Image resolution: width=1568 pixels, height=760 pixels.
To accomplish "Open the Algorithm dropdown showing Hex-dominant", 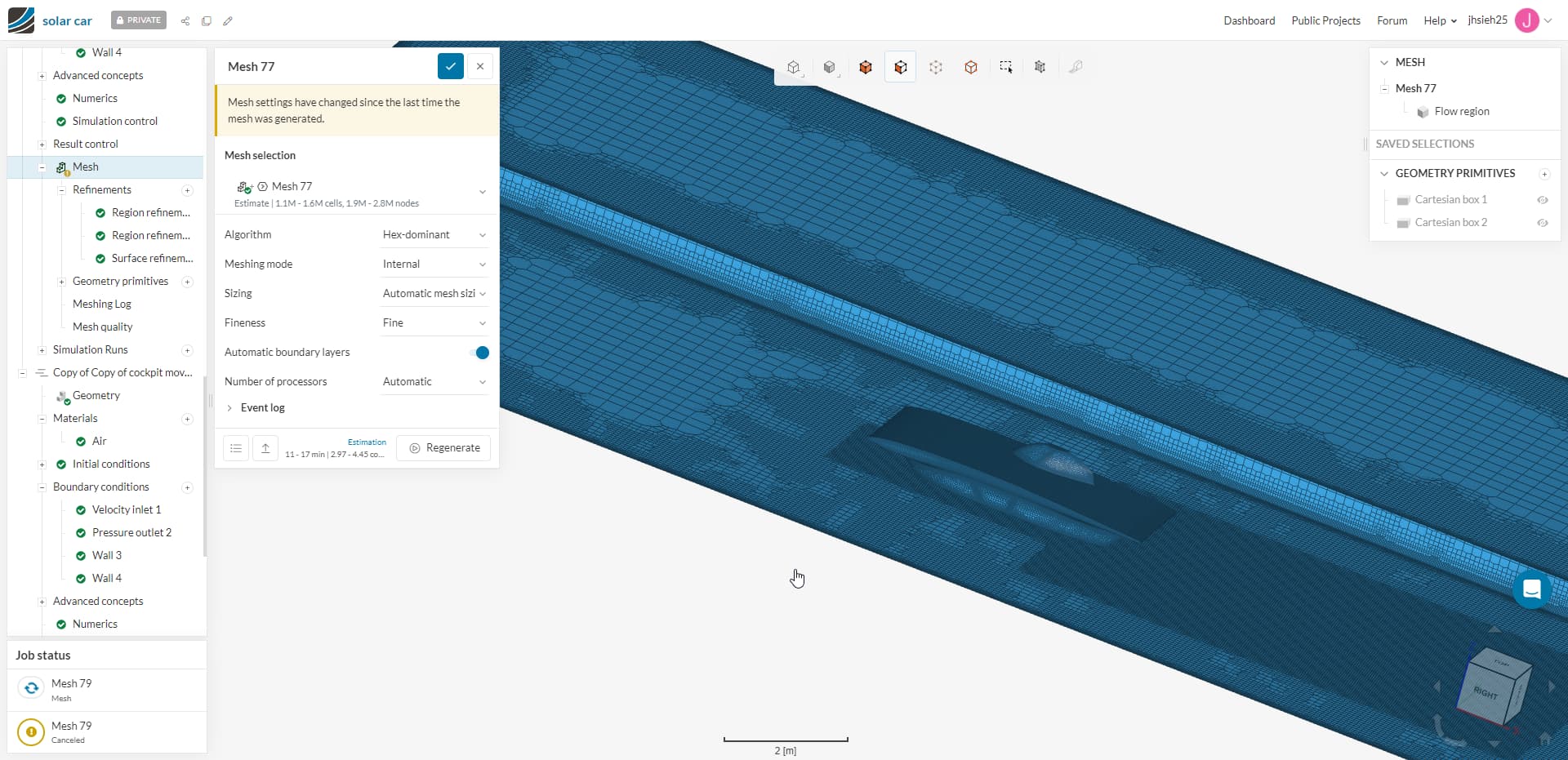I will coord(434,235).
